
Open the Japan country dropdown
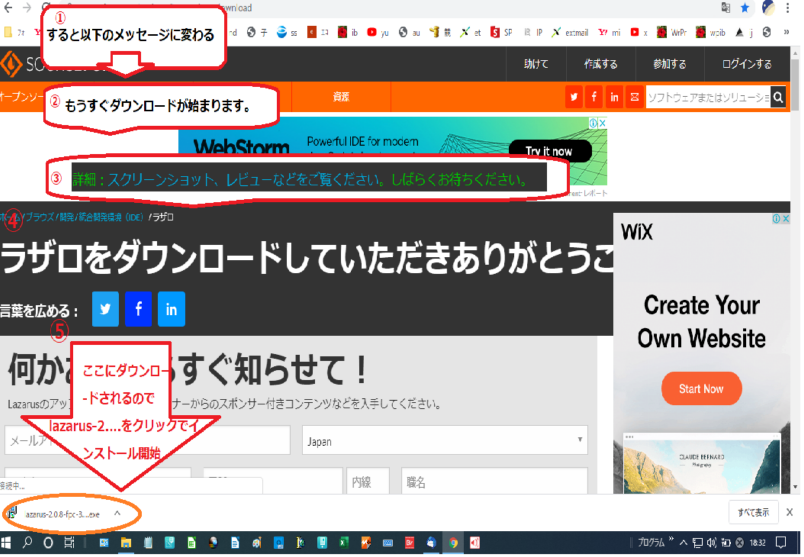(445, 441)
